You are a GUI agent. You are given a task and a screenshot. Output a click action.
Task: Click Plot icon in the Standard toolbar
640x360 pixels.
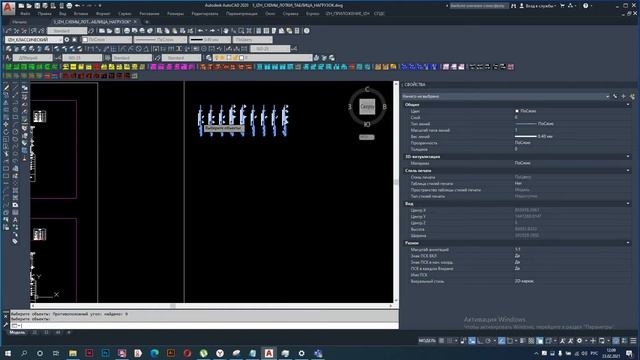tap(127, 31)
